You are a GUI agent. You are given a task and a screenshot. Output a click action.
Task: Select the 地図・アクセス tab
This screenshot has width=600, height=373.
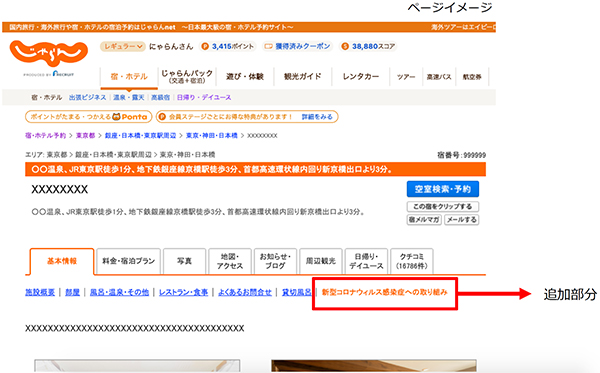[230, 261]
